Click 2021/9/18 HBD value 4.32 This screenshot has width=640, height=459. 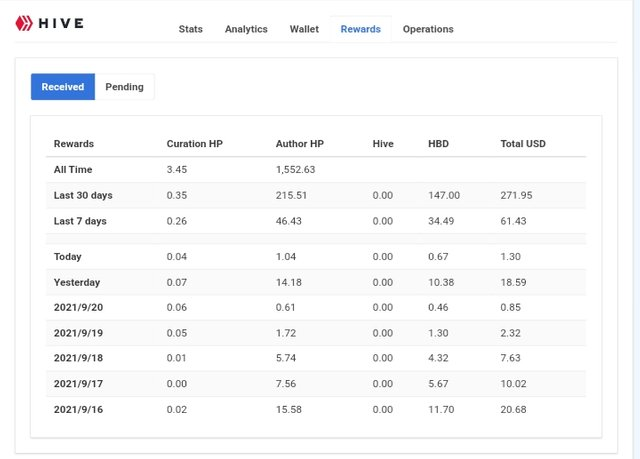pyautogui.click(x=438, y=358)
